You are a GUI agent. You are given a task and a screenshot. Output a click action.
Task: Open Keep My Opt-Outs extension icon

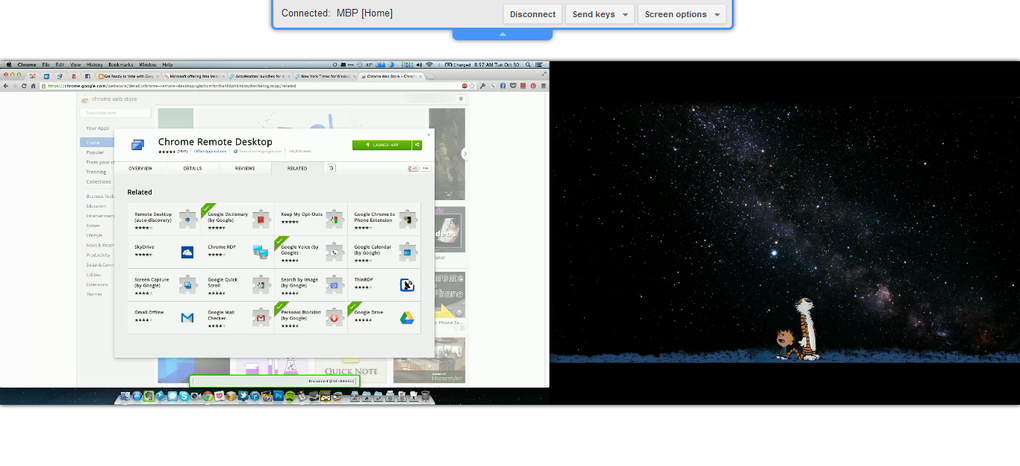point(334,219)
